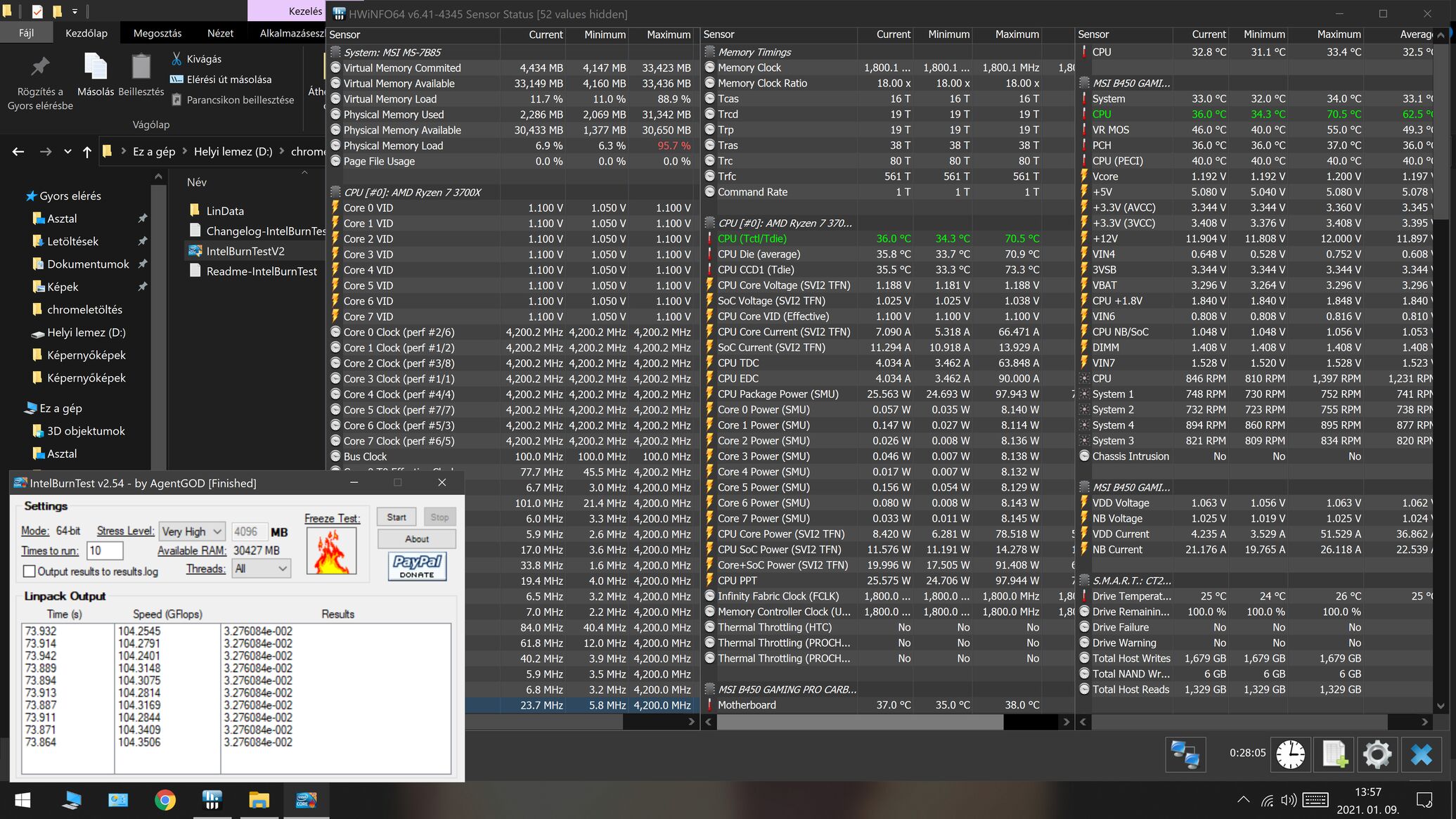Select IntelBurnTestV2 file in Explorer
The width and height of the screenshot is (1456, 819).
[x=245, y=251]
